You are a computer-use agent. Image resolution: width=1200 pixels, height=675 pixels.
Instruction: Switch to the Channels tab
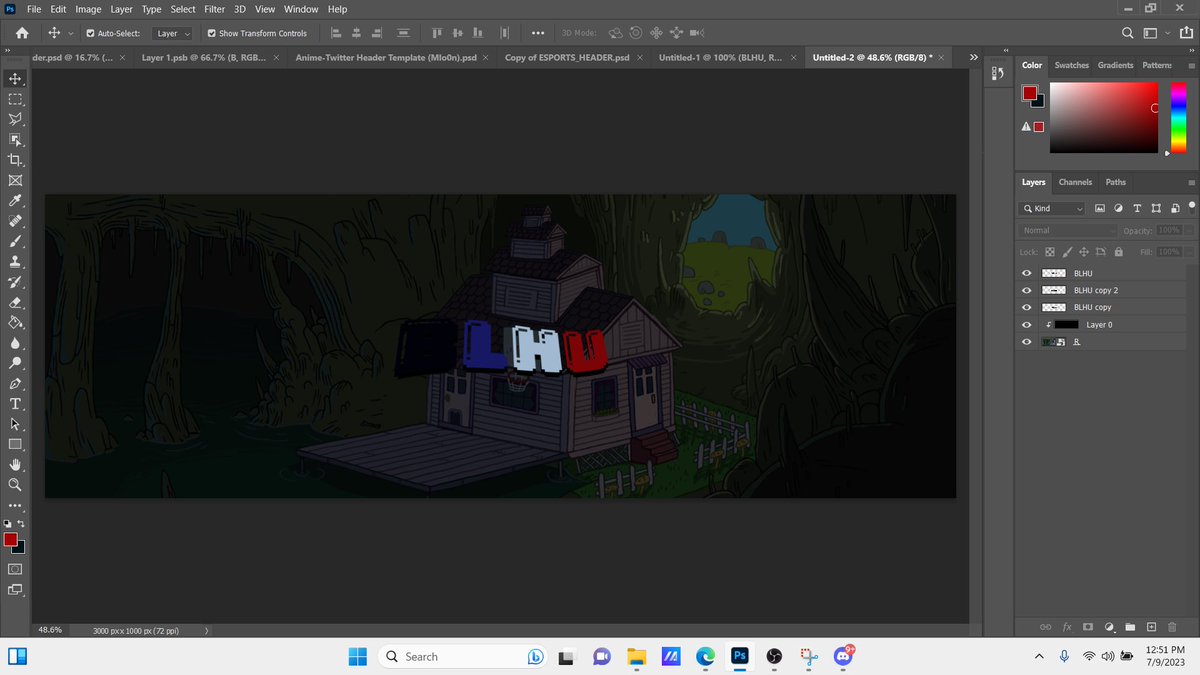click(1075, 182)
